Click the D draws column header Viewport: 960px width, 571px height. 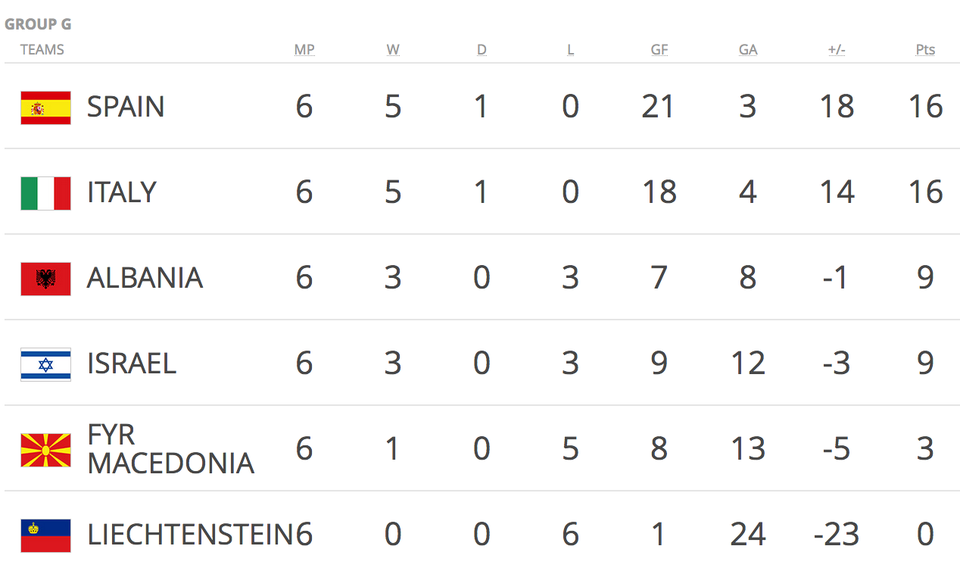481,50
